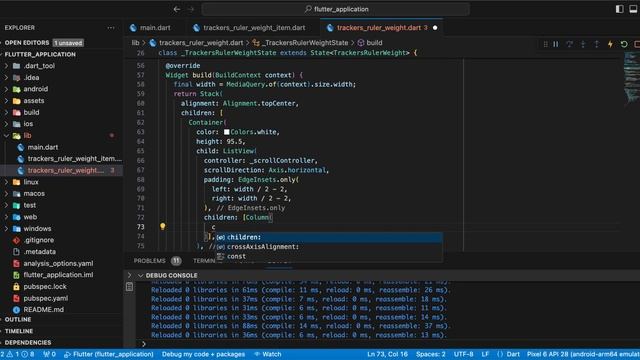Toggle panel layout icon in title bar

coord(633,9)
